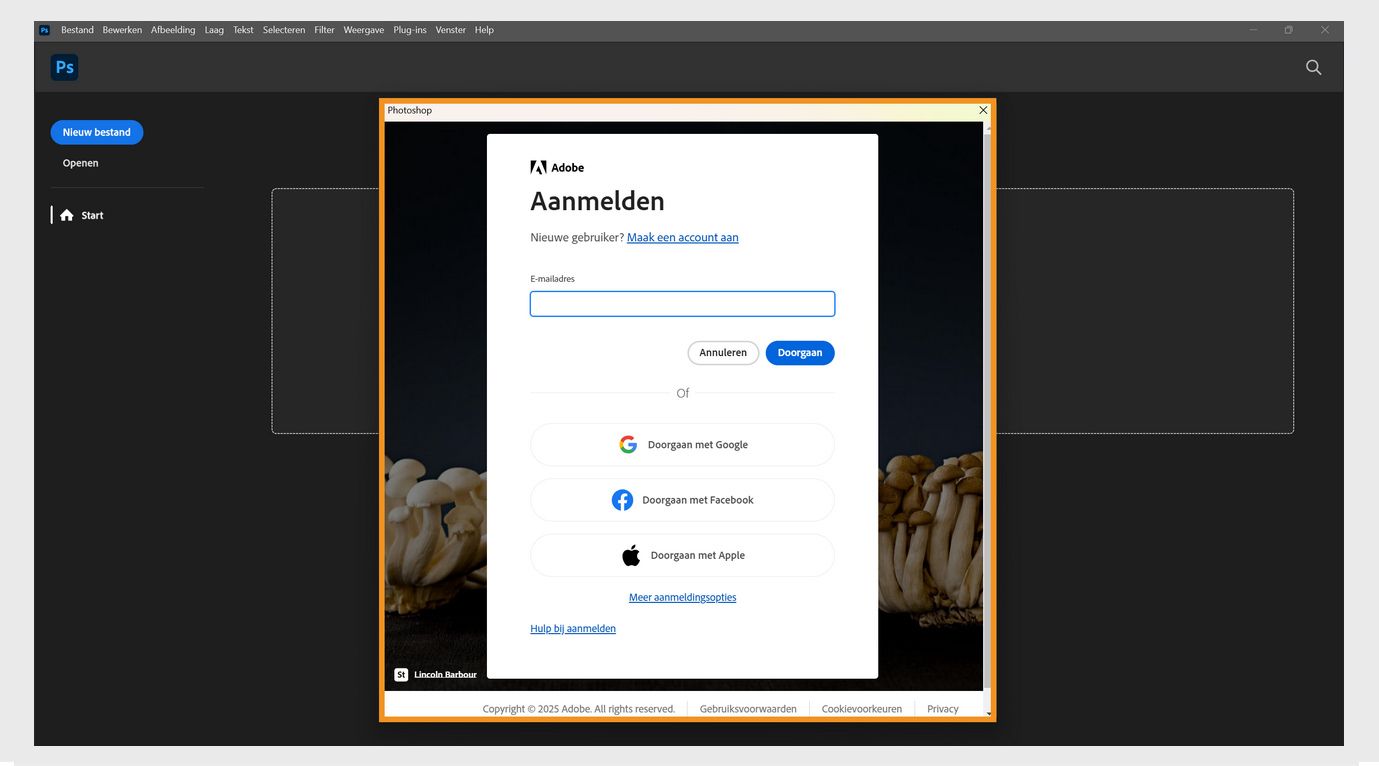1379x766 pixels.
Task: Open the Help menu
Action: click(x=484, y=30)
